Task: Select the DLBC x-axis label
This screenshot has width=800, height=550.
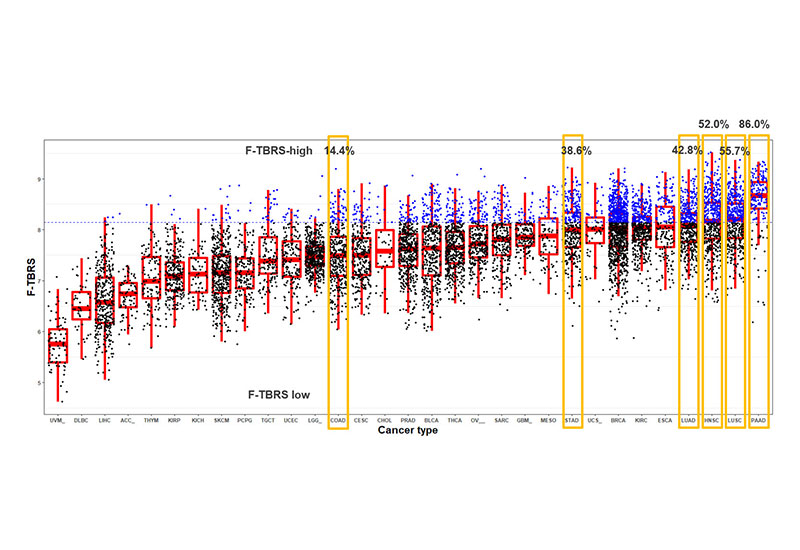Action: 81,422
